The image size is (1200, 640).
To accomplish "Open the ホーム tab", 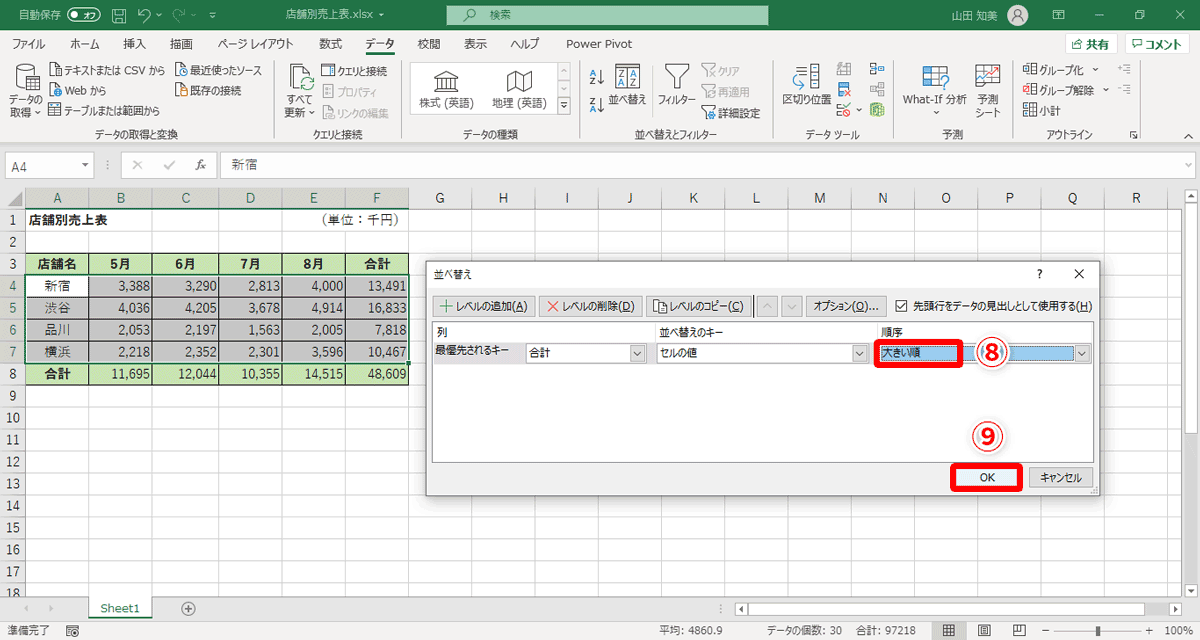I will coord(85,44).
